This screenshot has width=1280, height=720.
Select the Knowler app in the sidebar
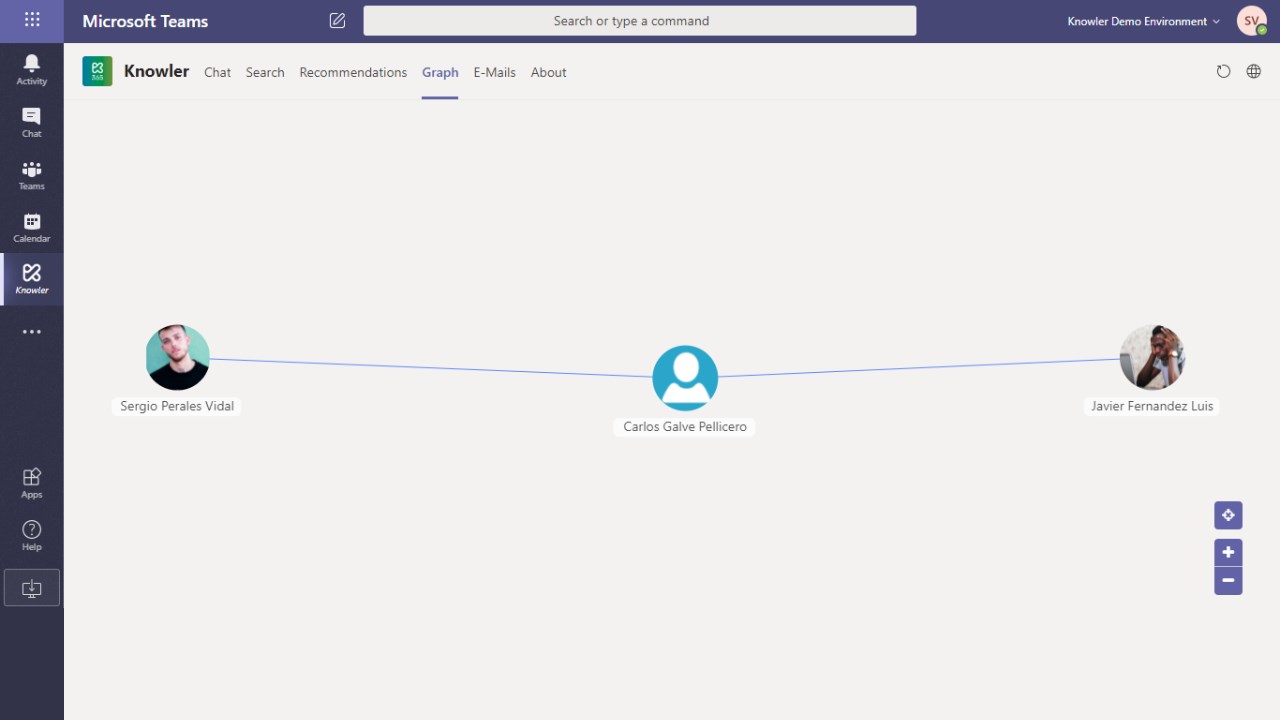coord(32,279)
